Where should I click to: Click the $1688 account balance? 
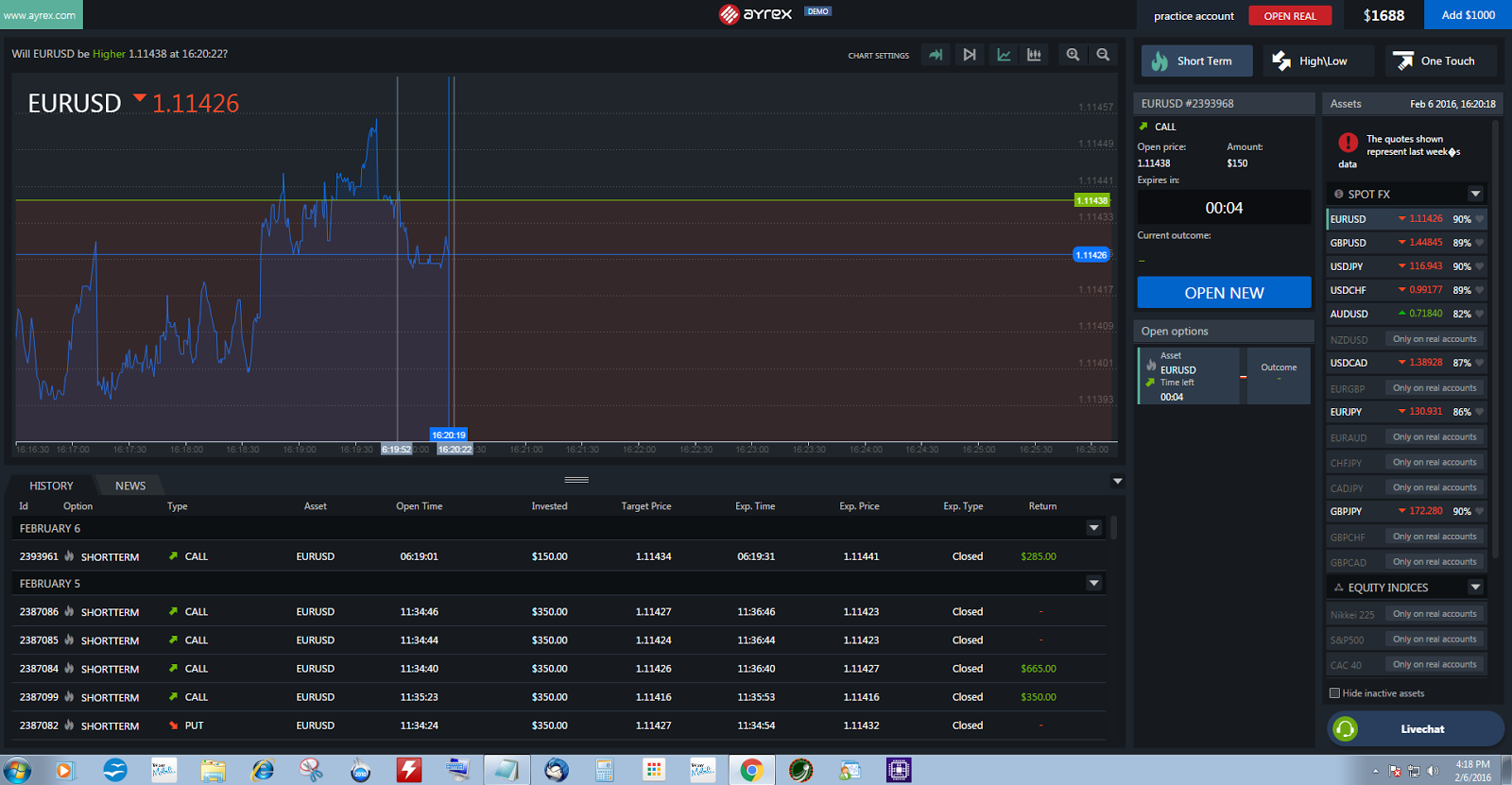[1383, 15]
